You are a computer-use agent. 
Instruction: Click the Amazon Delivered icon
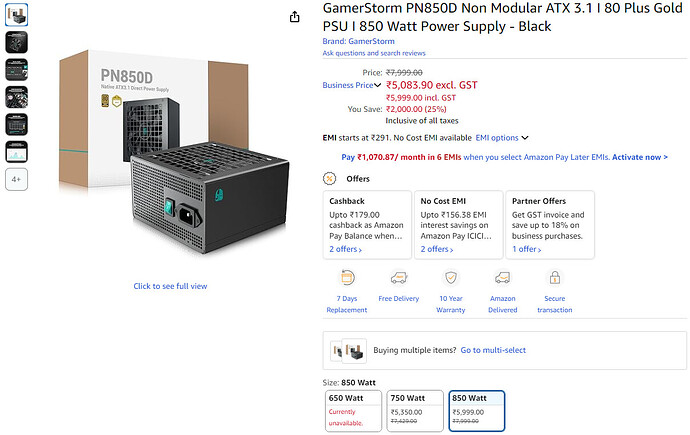(x=503, y=278)
